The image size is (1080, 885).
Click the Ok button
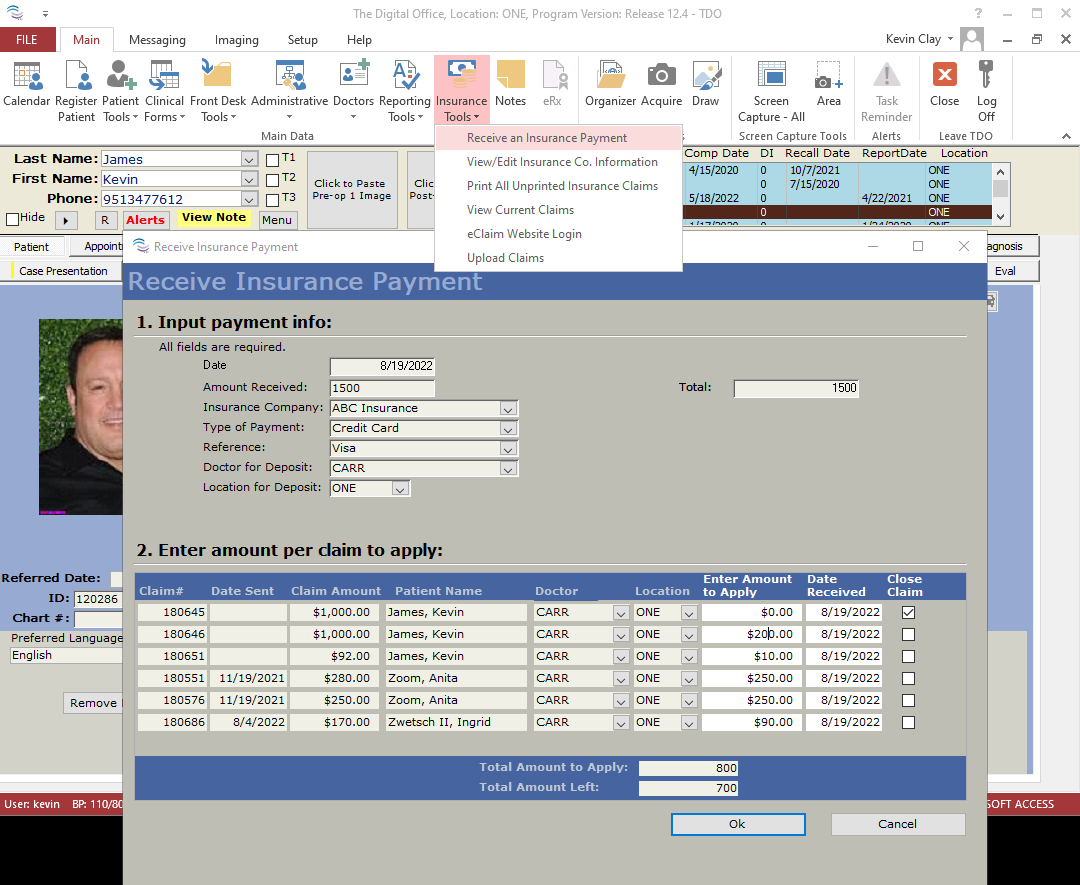coord(737,824)
